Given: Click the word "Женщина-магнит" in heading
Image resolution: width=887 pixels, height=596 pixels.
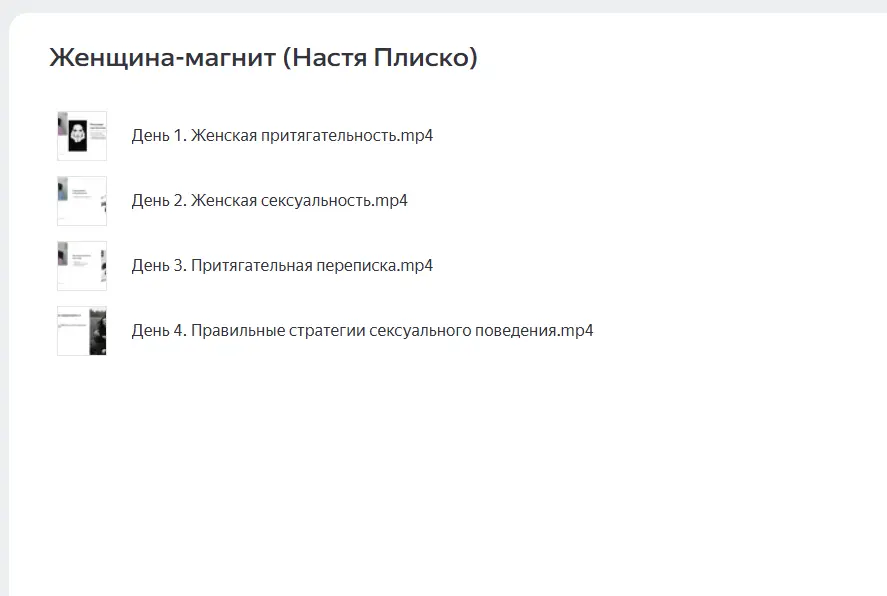Looking at the screenshot, I should [x=162, y=59].
